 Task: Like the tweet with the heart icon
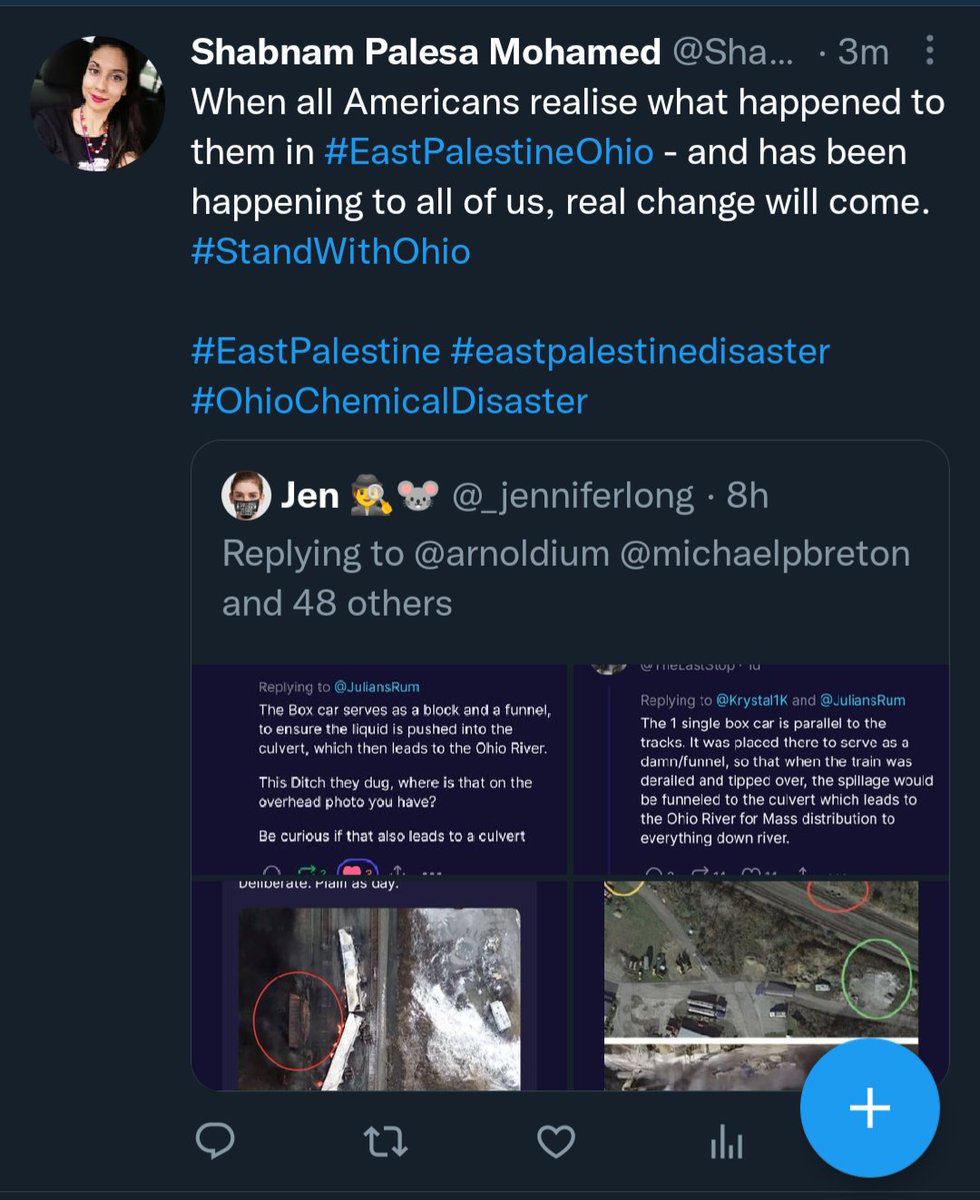pyautogui.click(x=556, y=1142)
